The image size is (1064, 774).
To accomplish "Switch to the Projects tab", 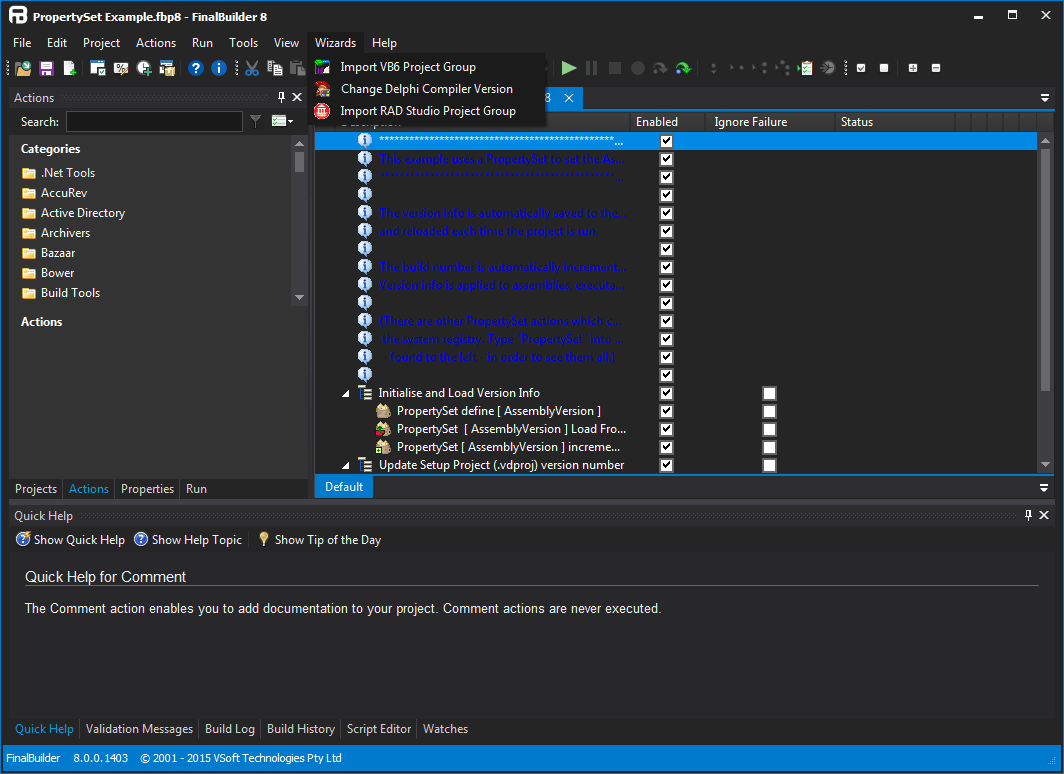I will coord(36,489).
